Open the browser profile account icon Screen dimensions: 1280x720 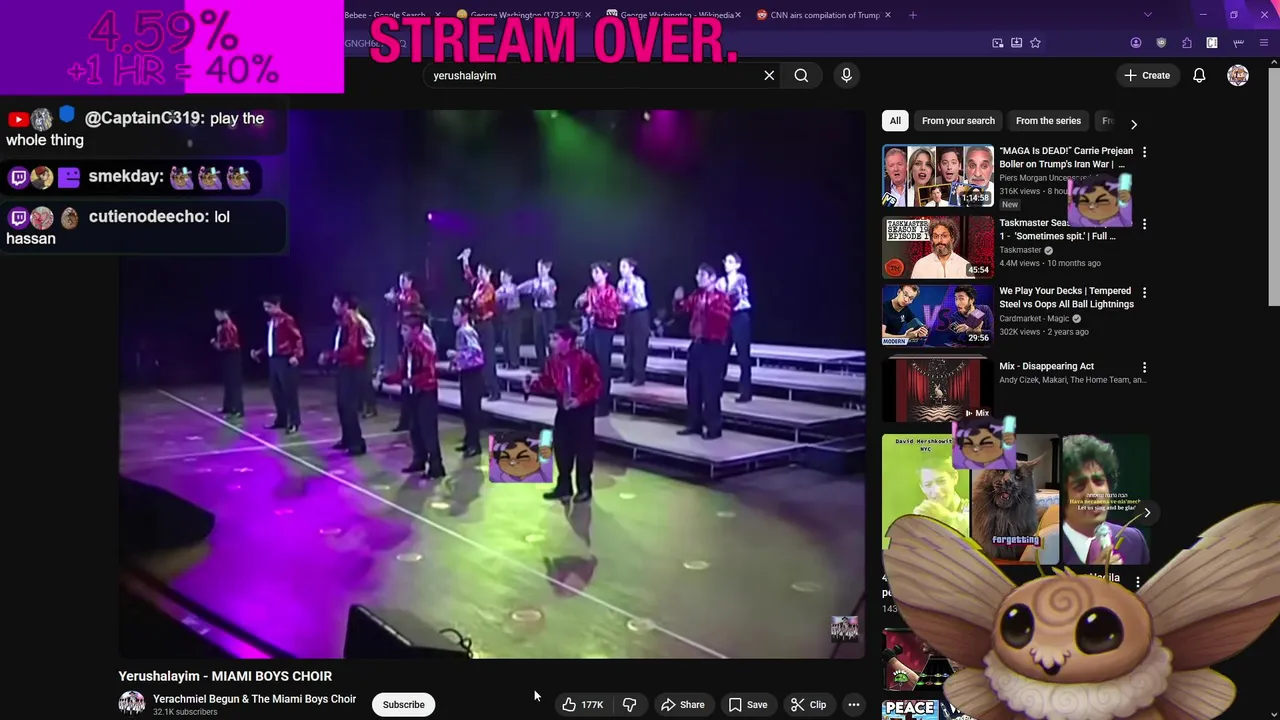pyautogui.click(x=1136, y=43)
